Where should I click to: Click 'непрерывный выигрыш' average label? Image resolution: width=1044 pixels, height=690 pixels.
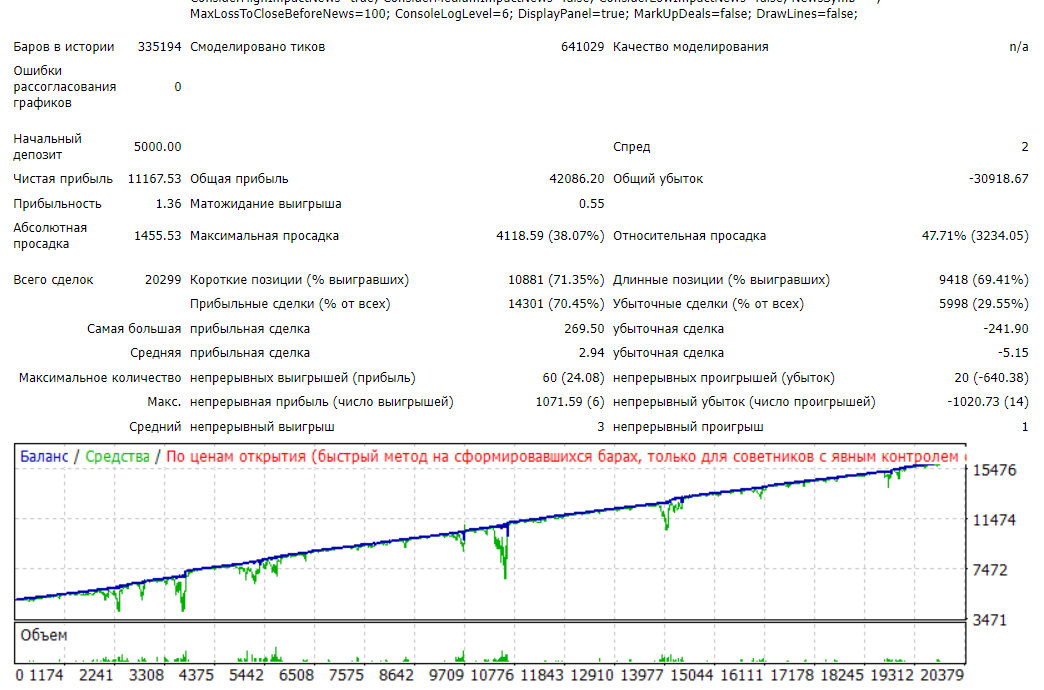[x=262, y=427]
